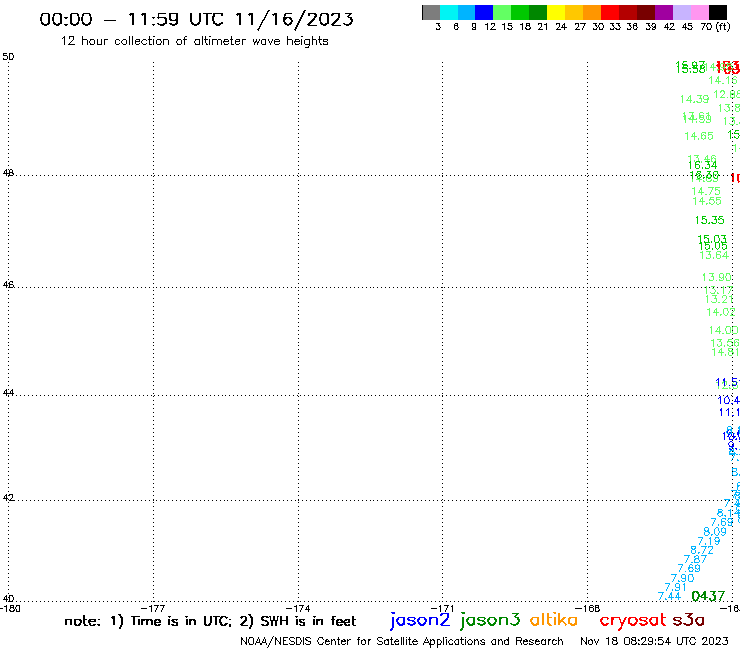Click the wave height value 7.91

675,587
